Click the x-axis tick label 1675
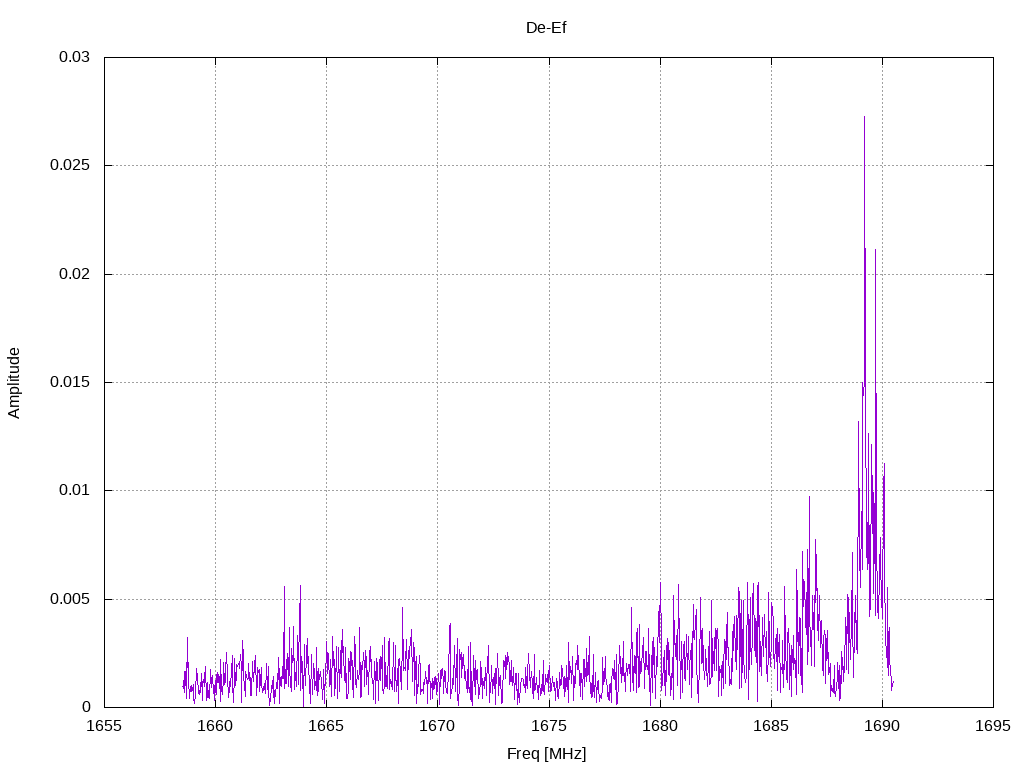The height and width of the screenshot is (768, 1024). click(x=549, y=726)
